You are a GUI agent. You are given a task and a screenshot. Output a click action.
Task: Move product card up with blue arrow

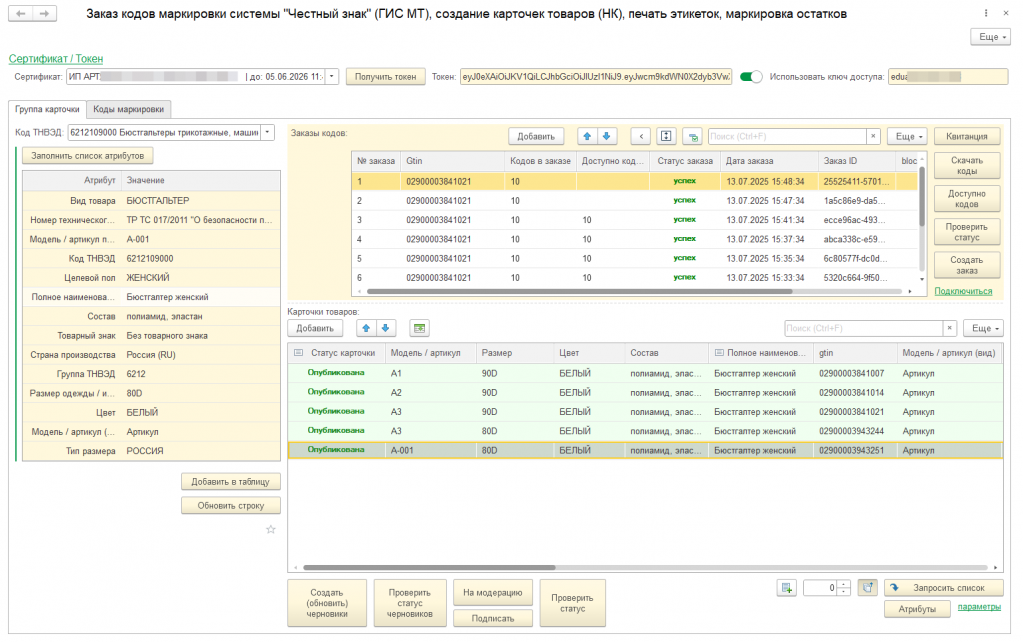point(367,328)
